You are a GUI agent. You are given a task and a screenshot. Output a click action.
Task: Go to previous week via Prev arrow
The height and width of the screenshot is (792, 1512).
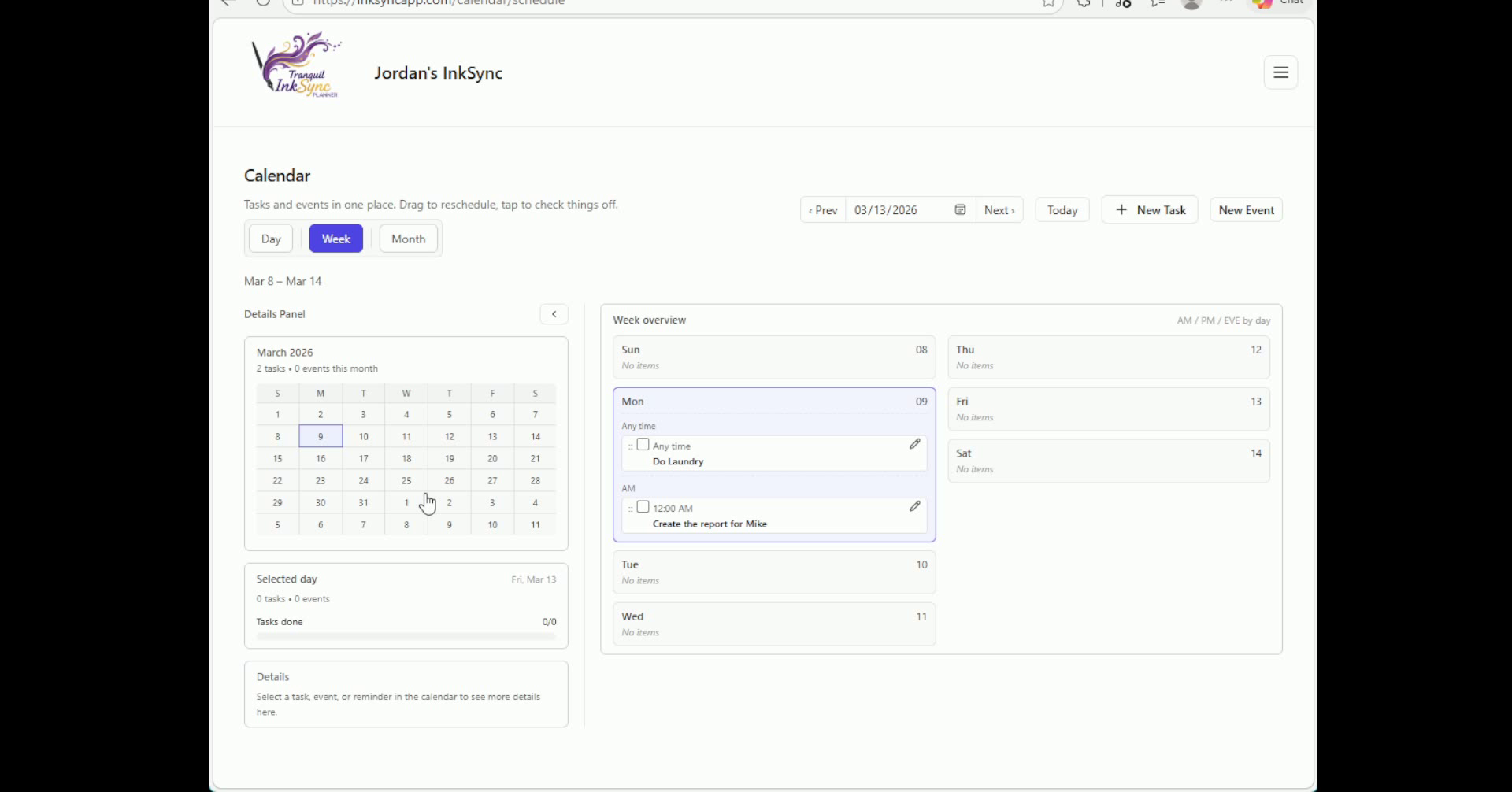tap(821, 209)
